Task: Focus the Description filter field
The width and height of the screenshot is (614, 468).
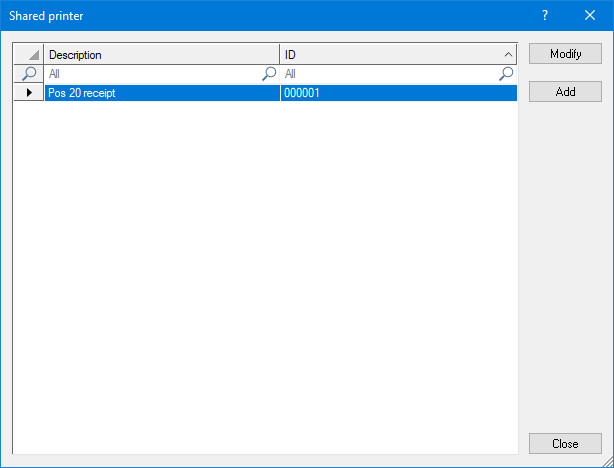Action: [x=150, y=74]
